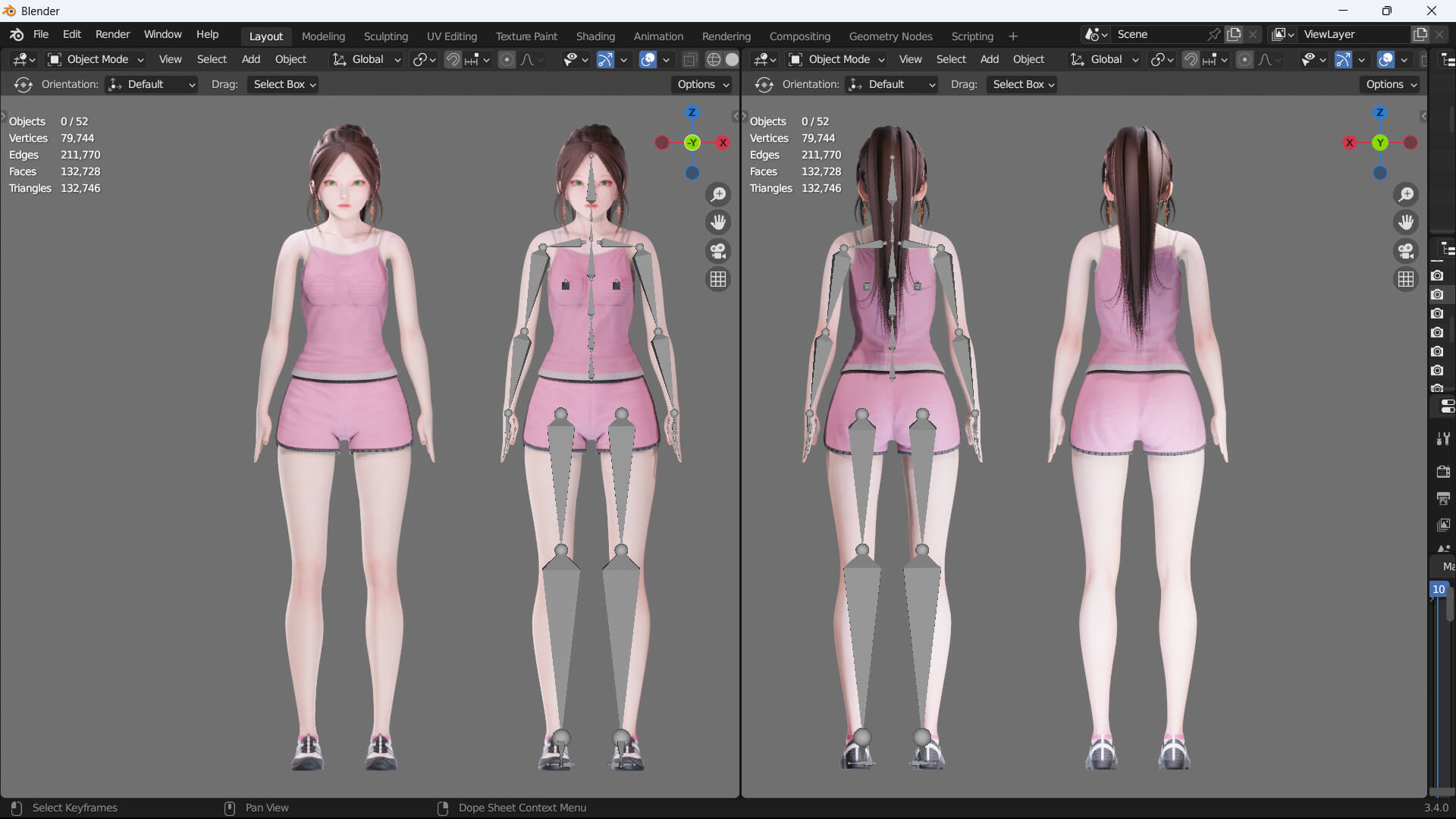Open Add menu in left viewport header
Viewport: 1456px width, 819px height.
point(250,59)
